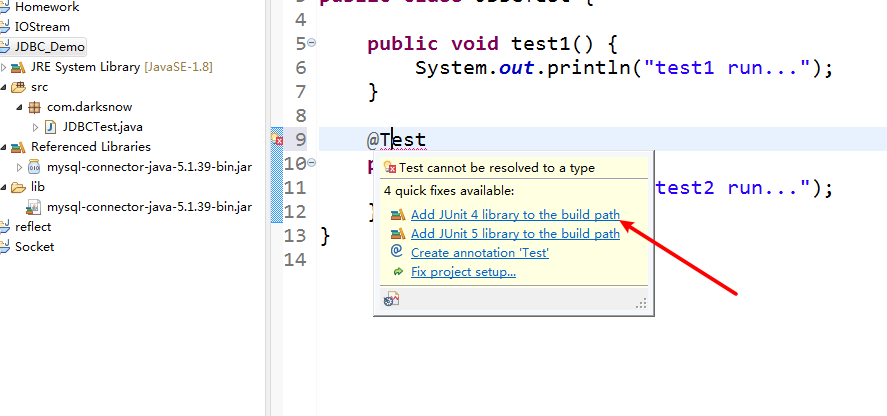Image resolution: width=887 pixels, height=416 pixels.
Task: Collapse the lib folder node
Action: pyautogui.click(x=4, y=187)
